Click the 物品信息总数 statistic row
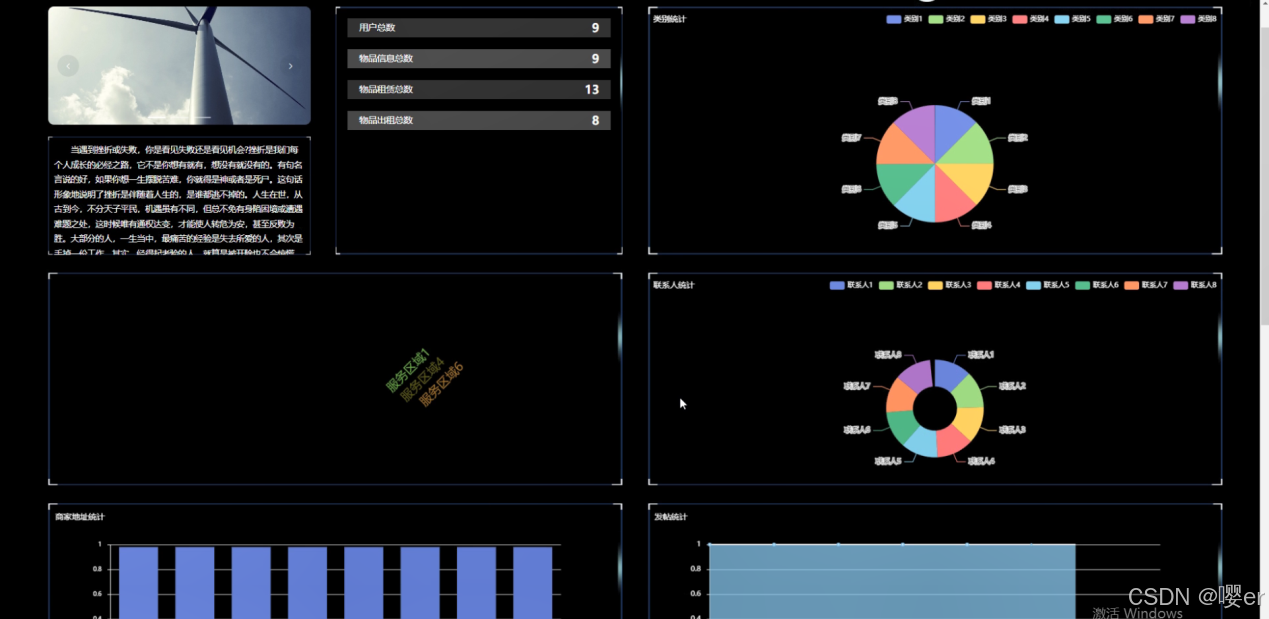Screen dimensions: 1269x619 tap(479, 59)
